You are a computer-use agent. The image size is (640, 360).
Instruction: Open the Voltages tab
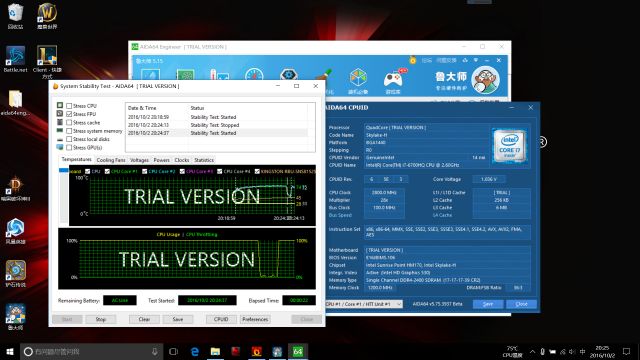click(x=139, y=160)
